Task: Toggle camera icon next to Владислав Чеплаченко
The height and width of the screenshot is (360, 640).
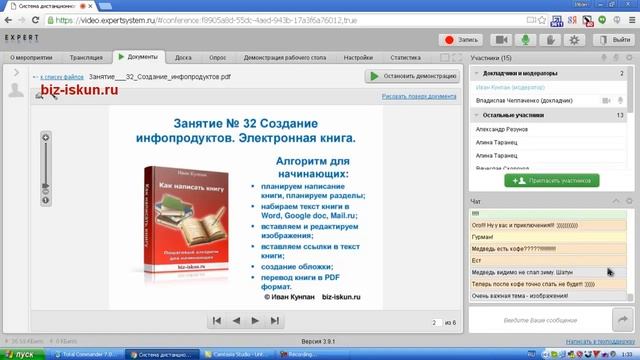Action: pos(606,100)
